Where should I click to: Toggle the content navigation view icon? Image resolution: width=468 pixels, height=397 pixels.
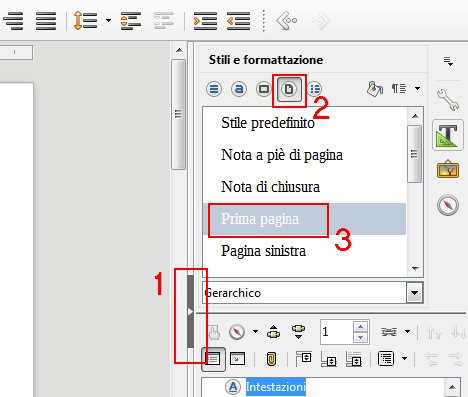click(237, 359)
